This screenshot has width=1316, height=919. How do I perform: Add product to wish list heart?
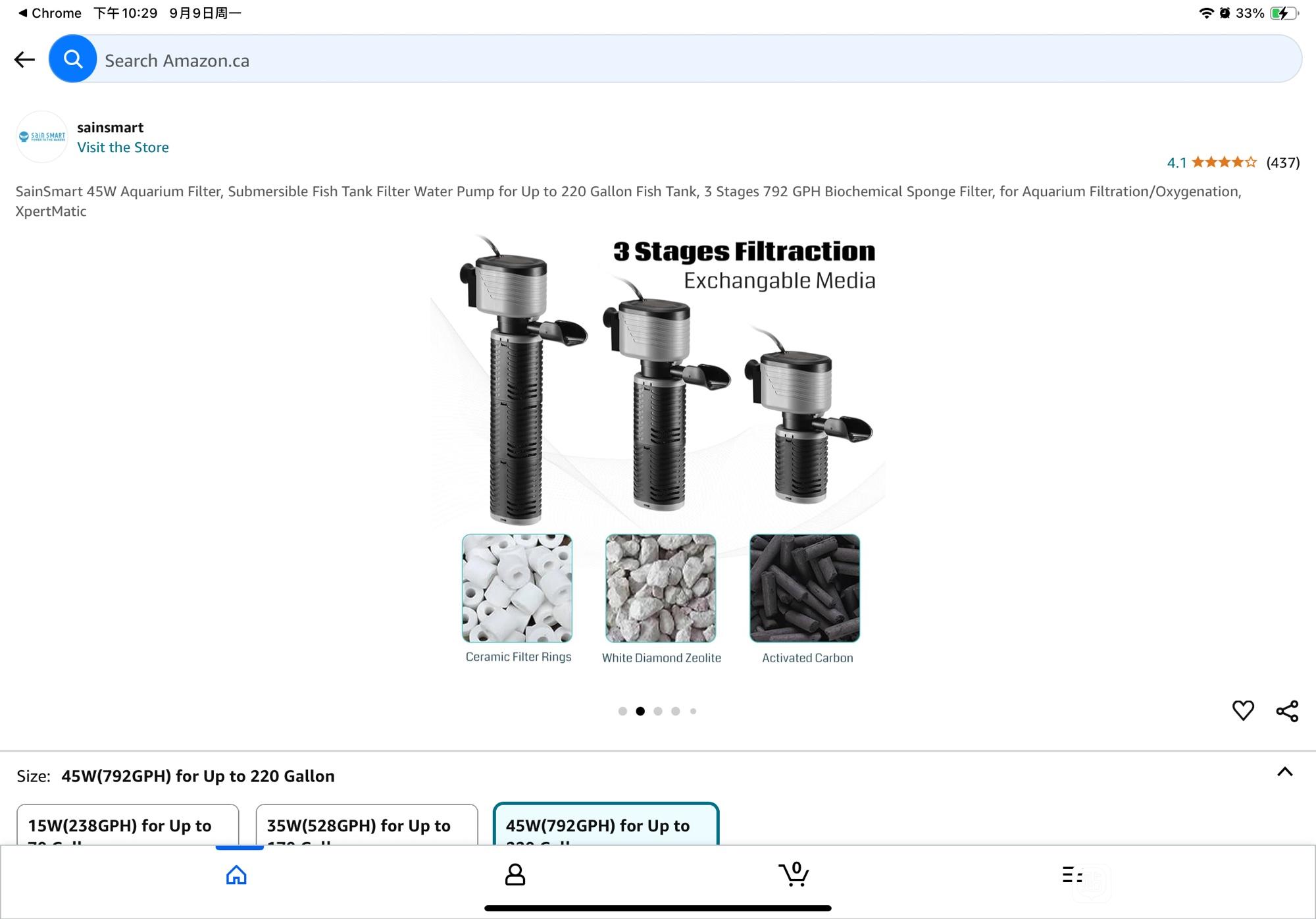coord(1243,711)
